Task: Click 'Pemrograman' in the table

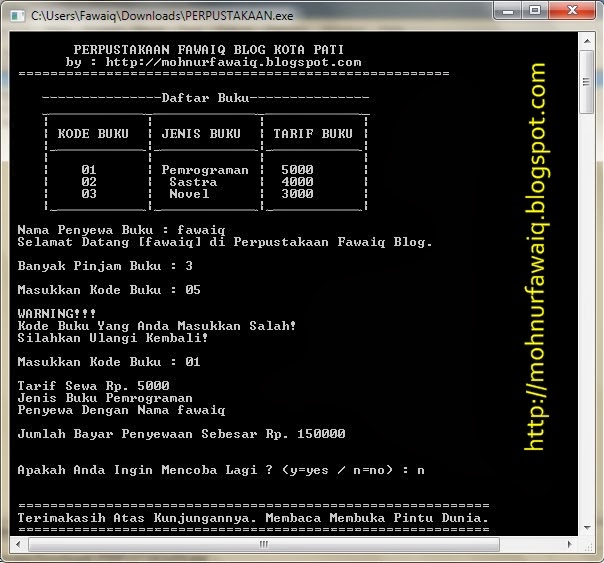Action: click(205, 170)
